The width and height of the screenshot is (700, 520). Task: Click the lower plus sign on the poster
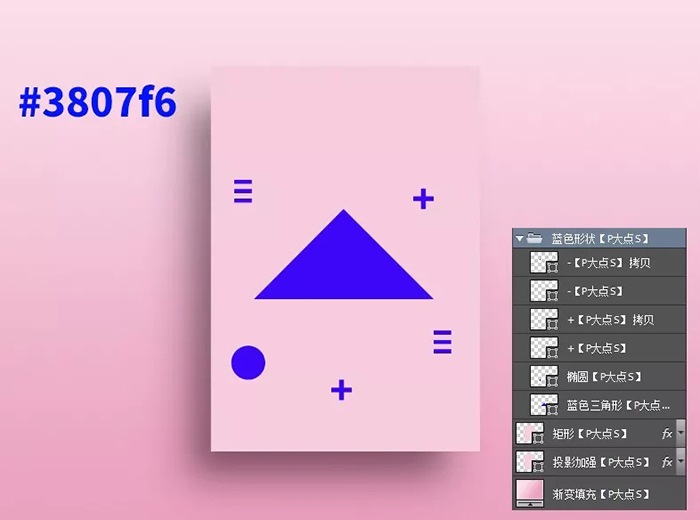point(342,390)
